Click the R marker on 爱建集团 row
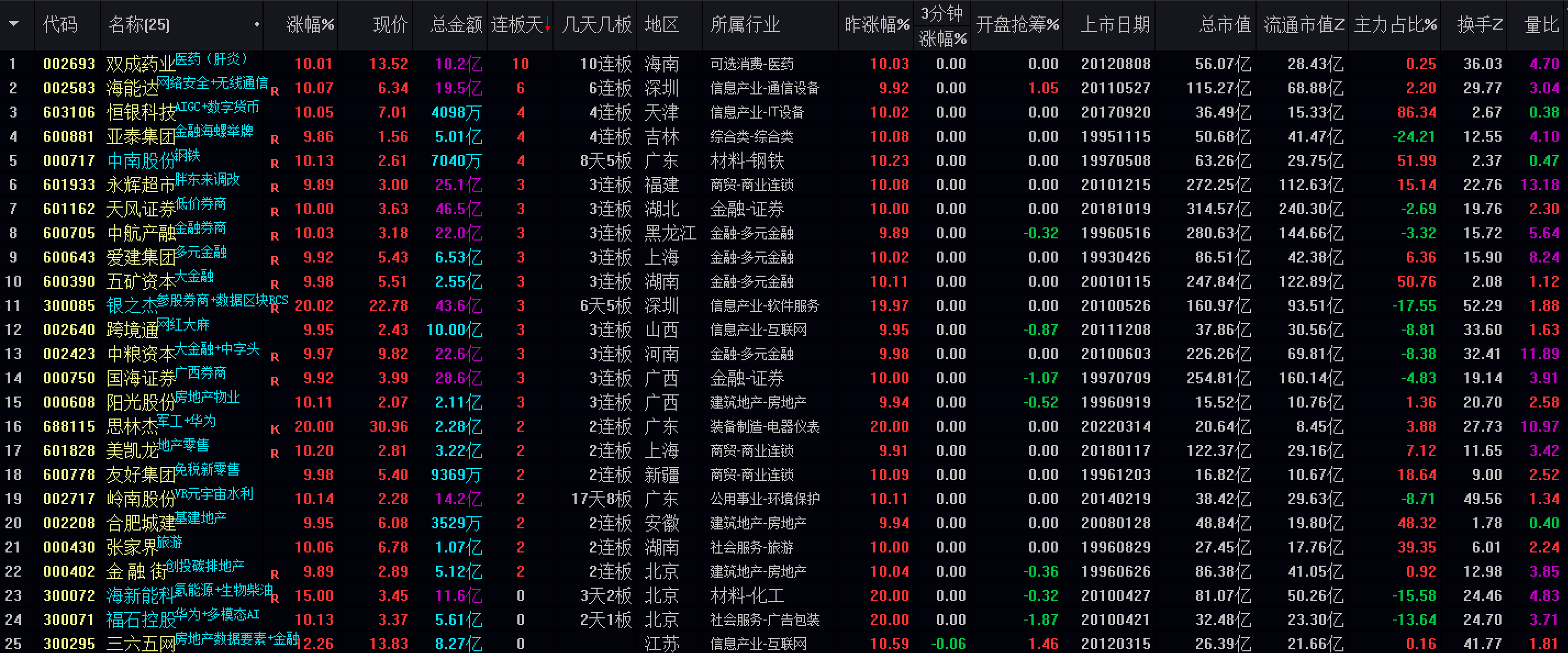The width and height of the screenshot is (1568, 653). (x=275, y=260)
